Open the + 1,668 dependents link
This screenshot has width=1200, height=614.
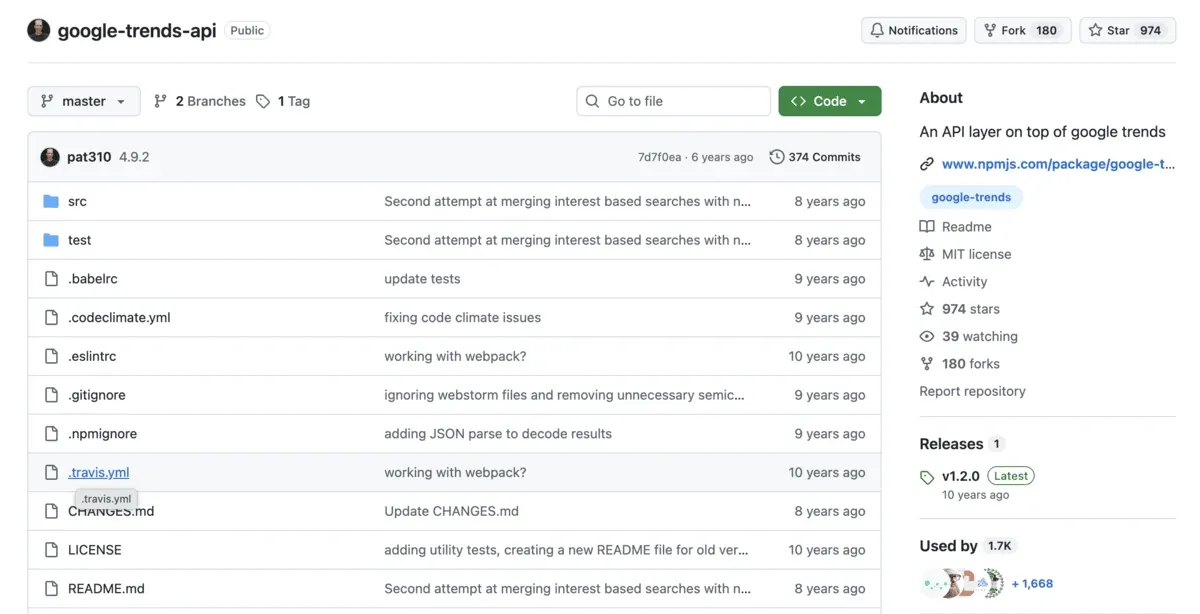pos(1032,584)
